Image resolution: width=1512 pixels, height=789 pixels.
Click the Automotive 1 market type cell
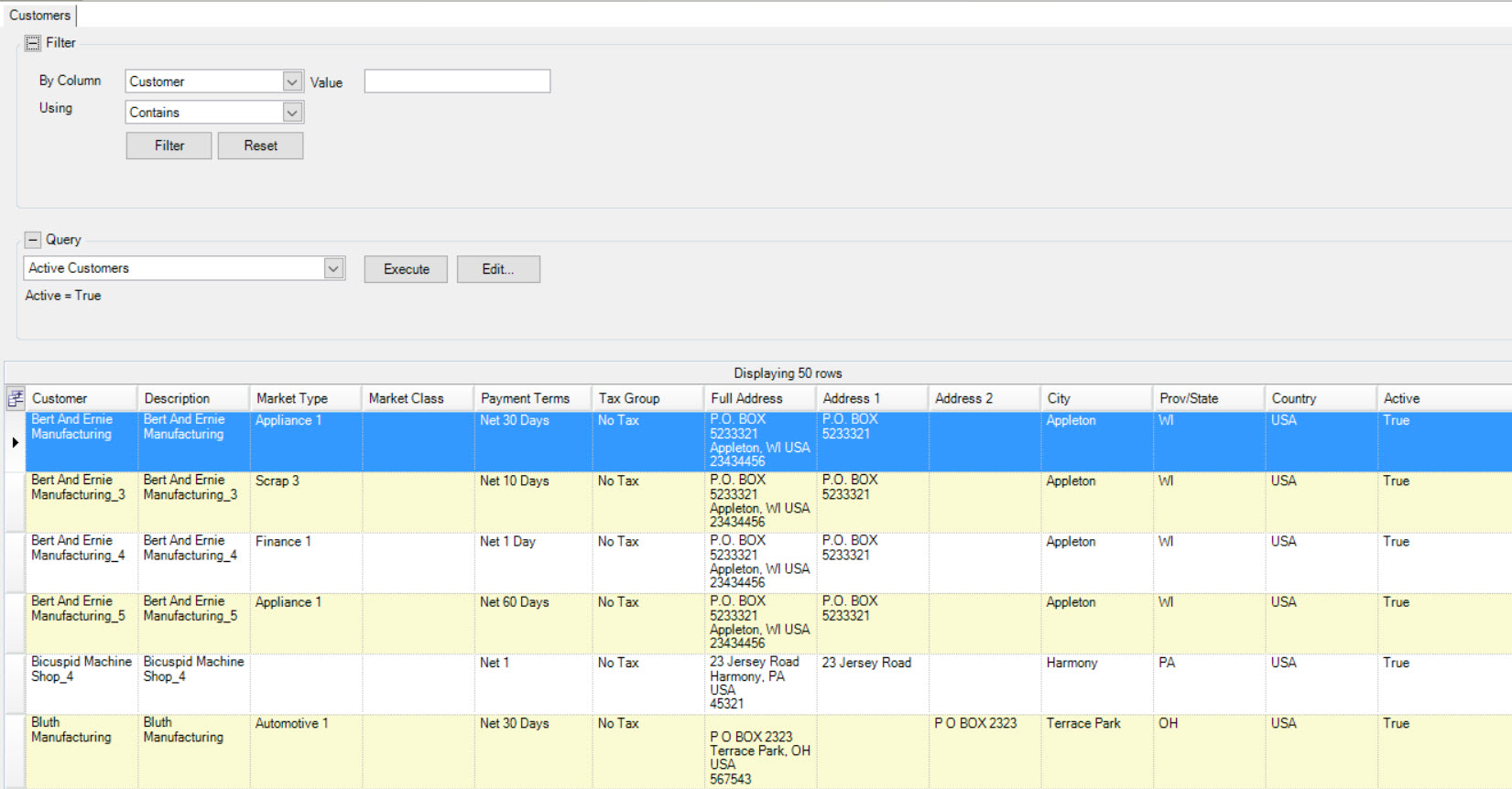pyautogui.click(x=306, y=751)
